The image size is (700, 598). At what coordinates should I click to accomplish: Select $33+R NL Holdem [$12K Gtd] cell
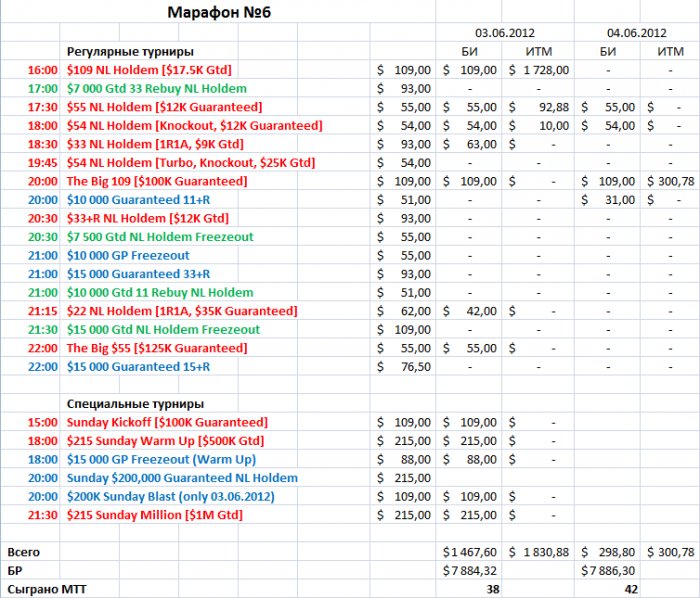(x=148, y=218)
